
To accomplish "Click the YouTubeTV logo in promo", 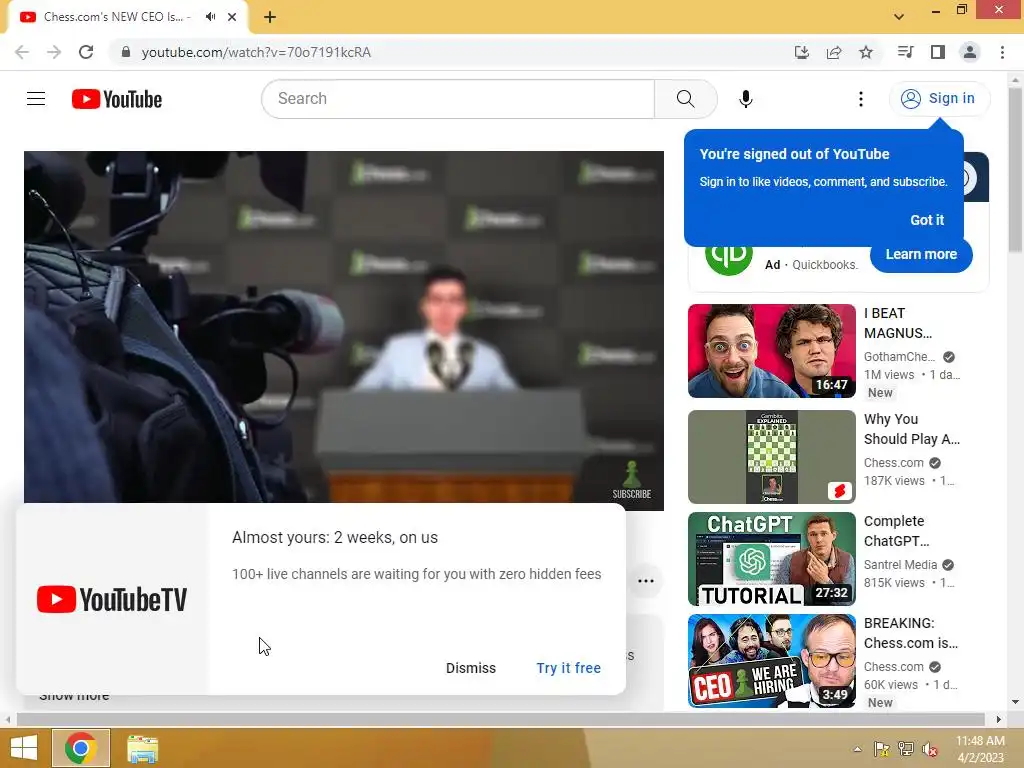I will [x=112, y=600].
